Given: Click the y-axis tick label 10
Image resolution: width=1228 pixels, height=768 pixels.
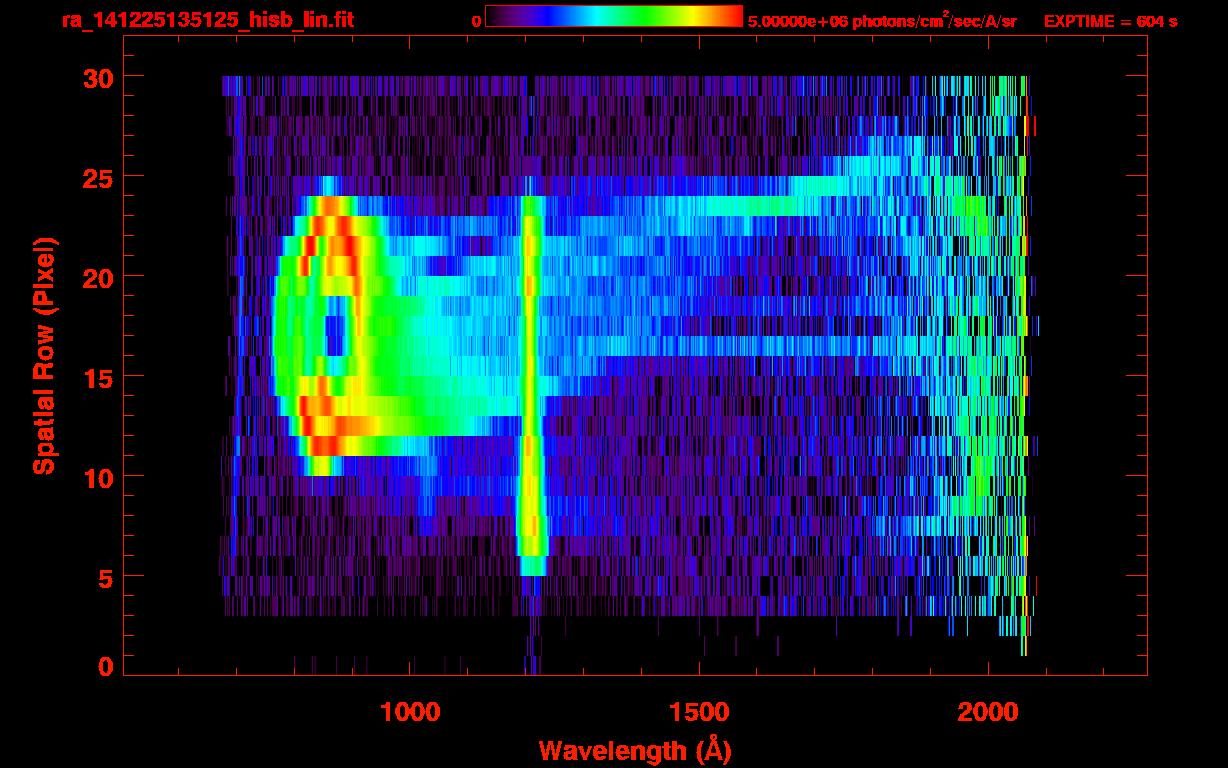Looking at the screenshot, I should point(96,477).
